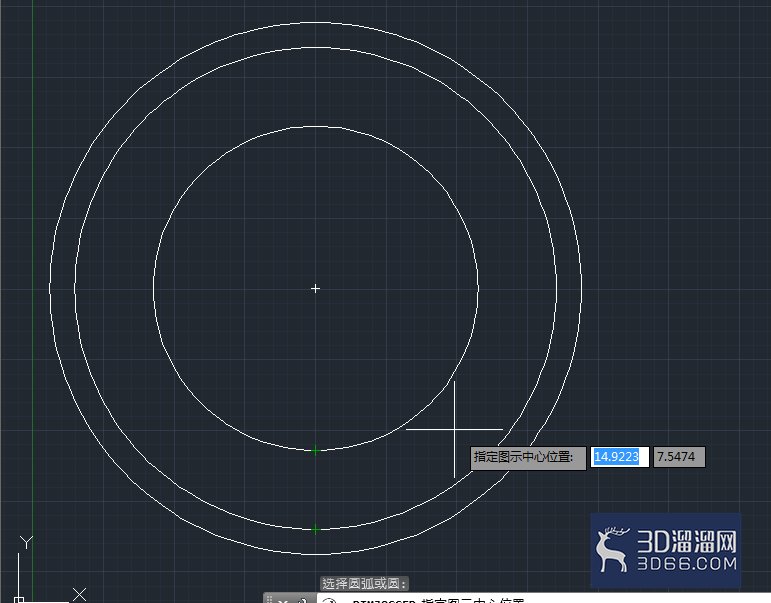Click the Y coordinate field showing 7.5474
Image resolution: width=771 pixels, height=603 pixels.
tap(679, 457)
